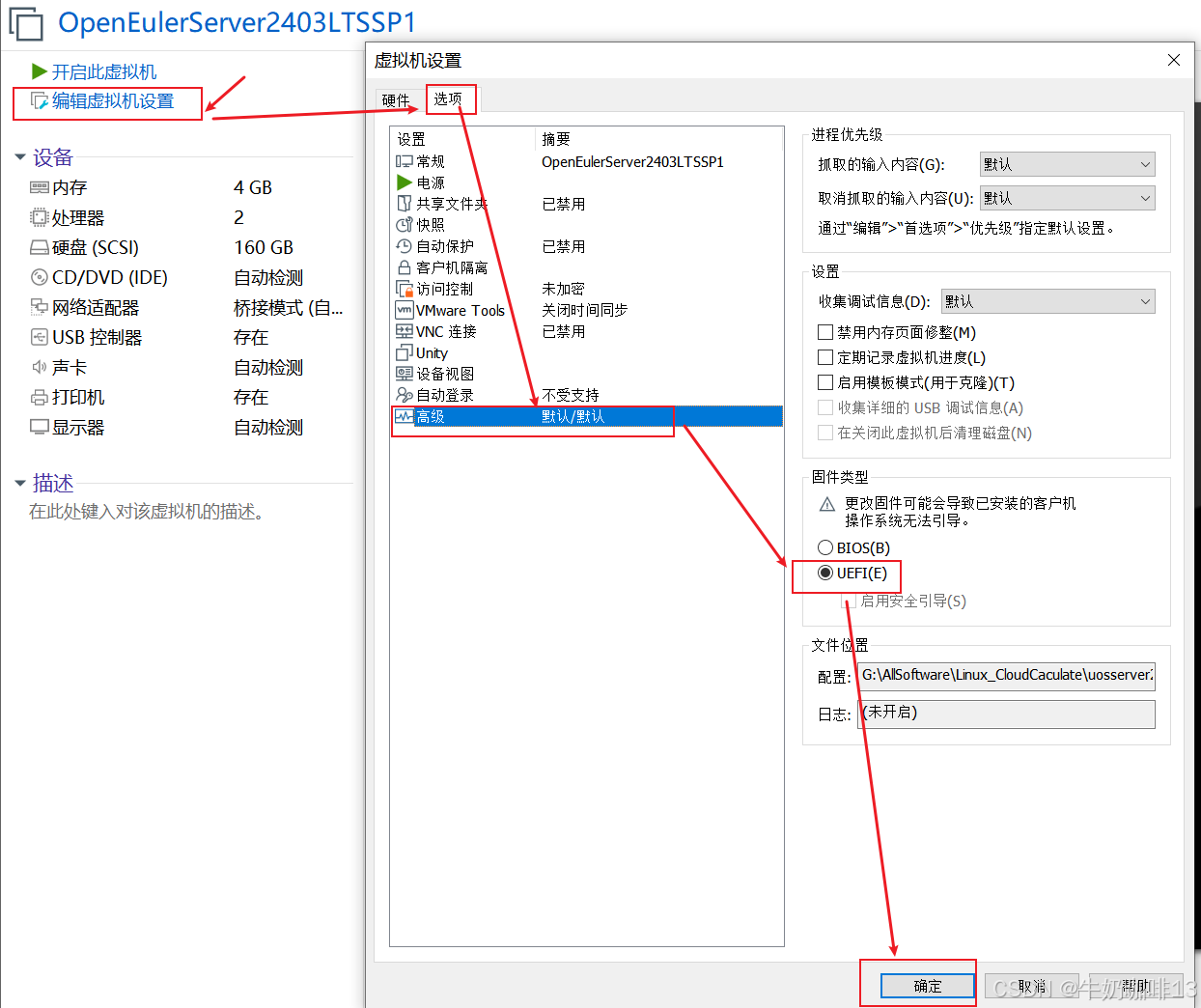The width and height of the screenshot is (1201, 1008).
Task: Click the 自动登录 user icon
Action: pos(405,395)
